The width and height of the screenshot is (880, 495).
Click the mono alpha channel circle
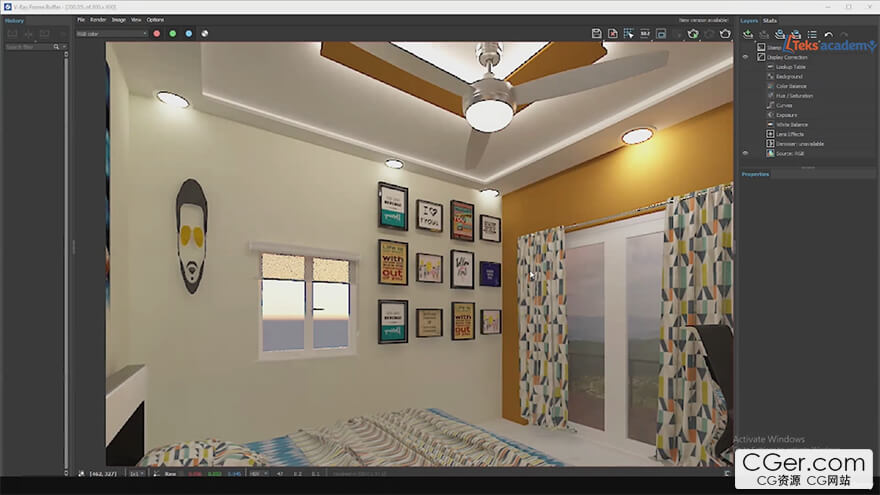[204, 33]
